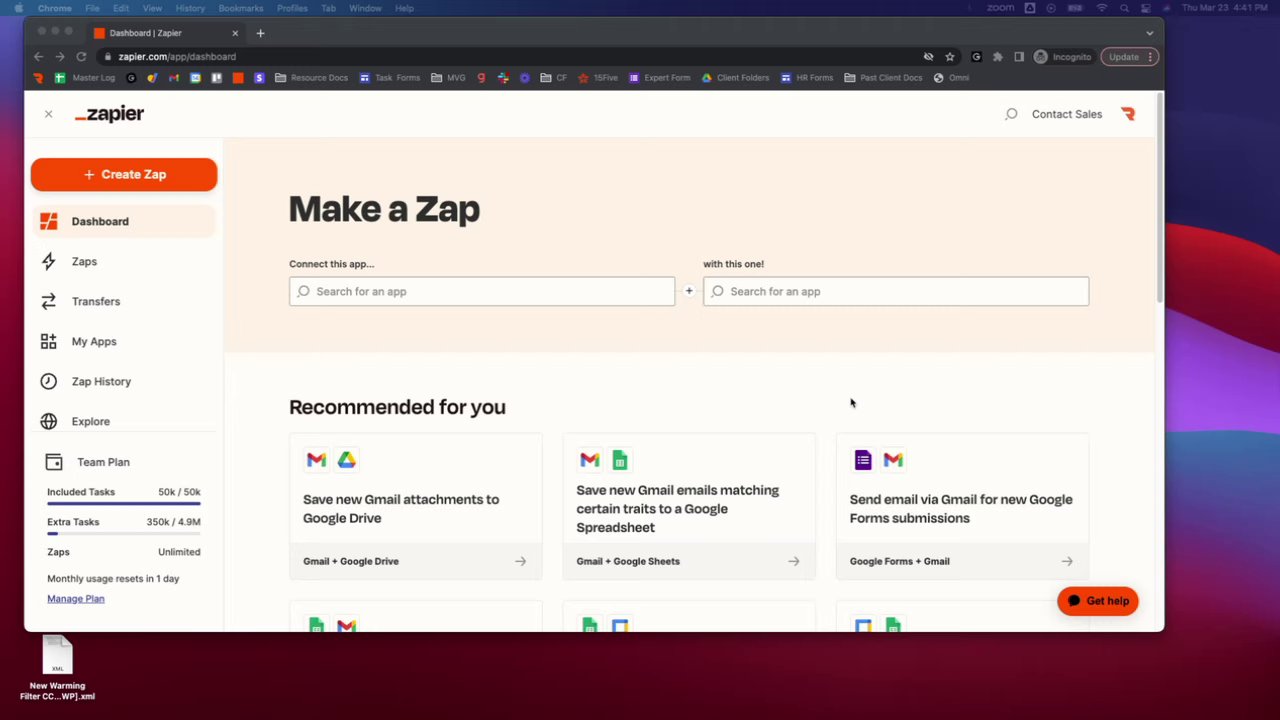
Task: Open the MVG bookmark folder
Action: click(448, 78)
